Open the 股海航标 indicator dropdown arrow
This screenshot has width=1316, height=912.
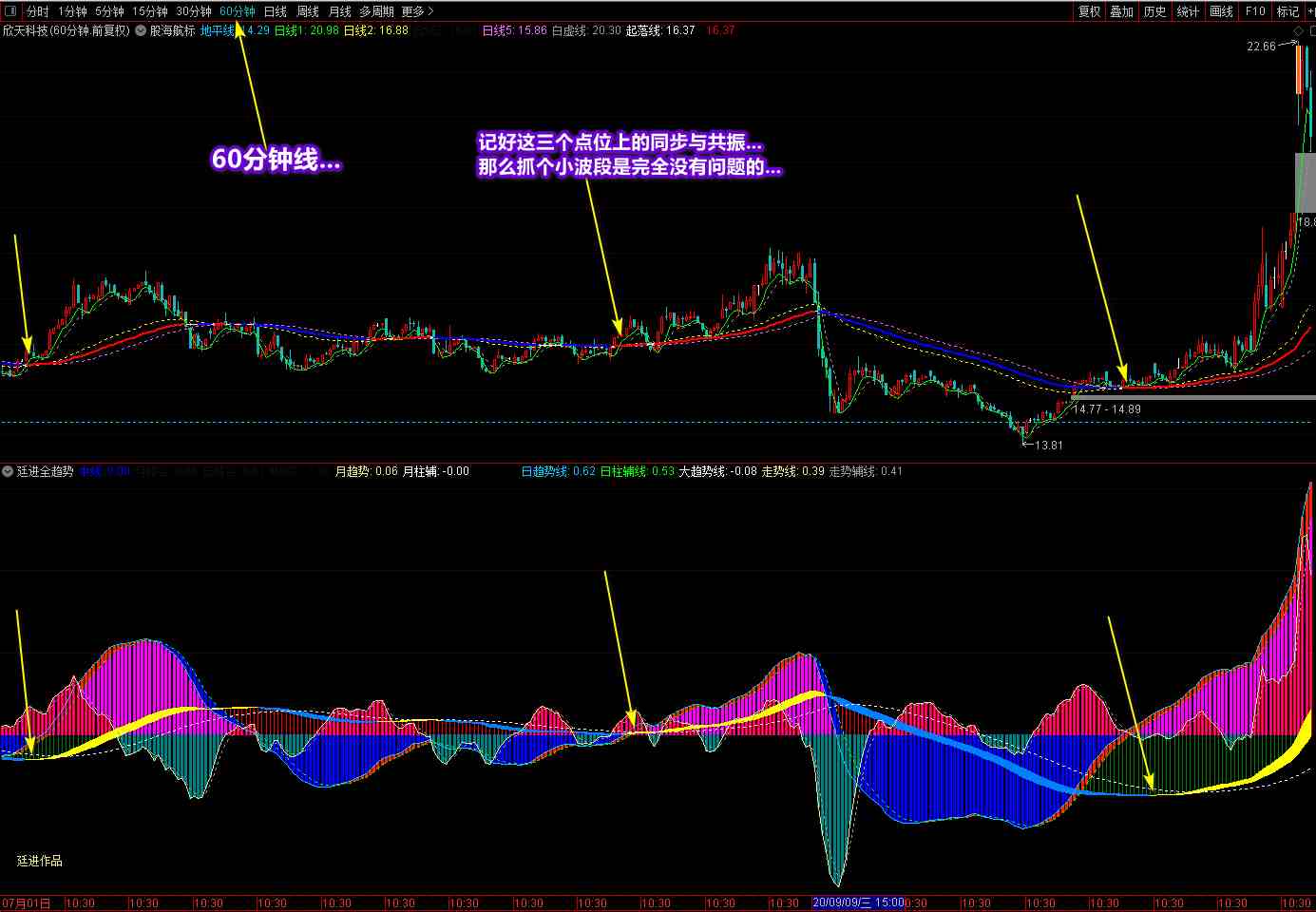point(141,30)
